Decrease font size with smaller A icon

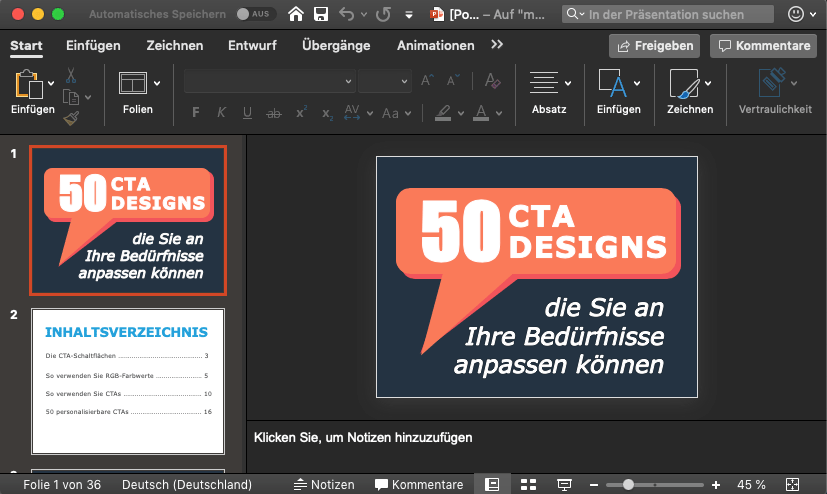[453, 81]
